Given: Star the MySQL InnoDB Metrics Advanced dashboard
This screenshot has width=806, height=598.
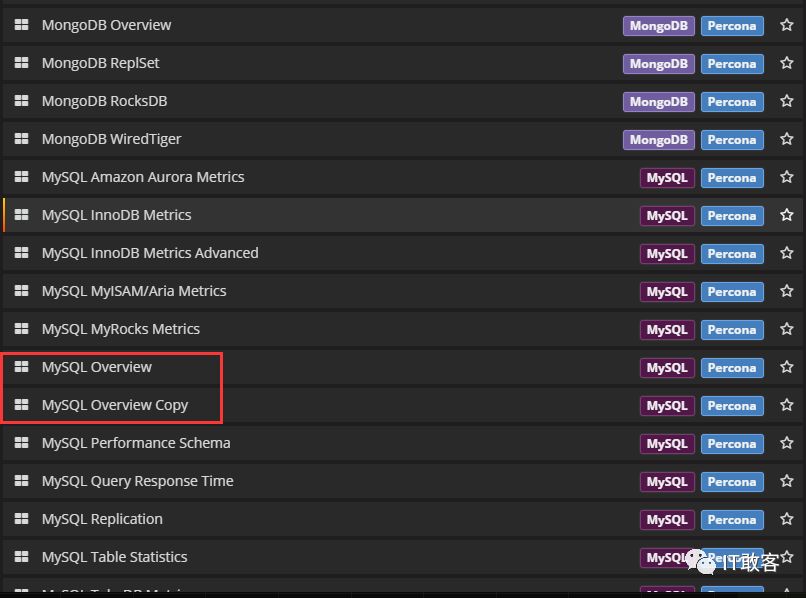Looking at the screenshot, I should click(786, 253).
